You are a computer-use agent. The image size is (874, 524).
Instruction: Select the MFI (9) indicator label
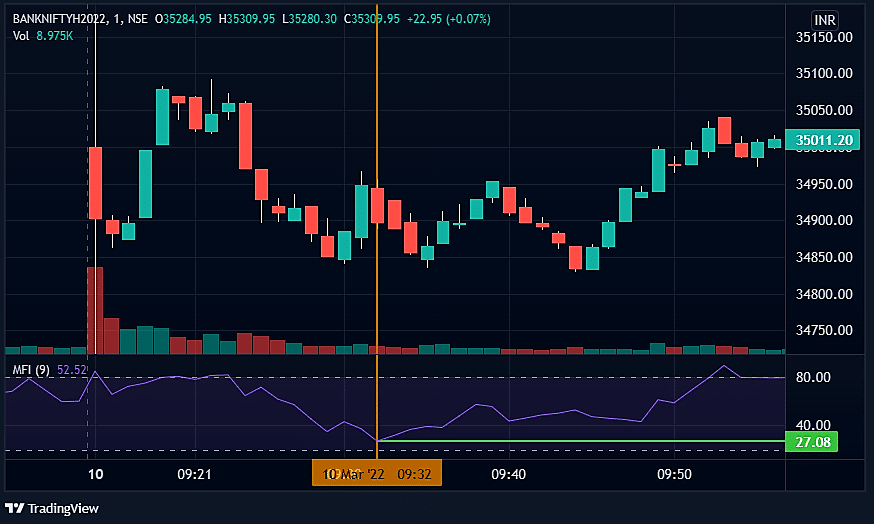30,370
